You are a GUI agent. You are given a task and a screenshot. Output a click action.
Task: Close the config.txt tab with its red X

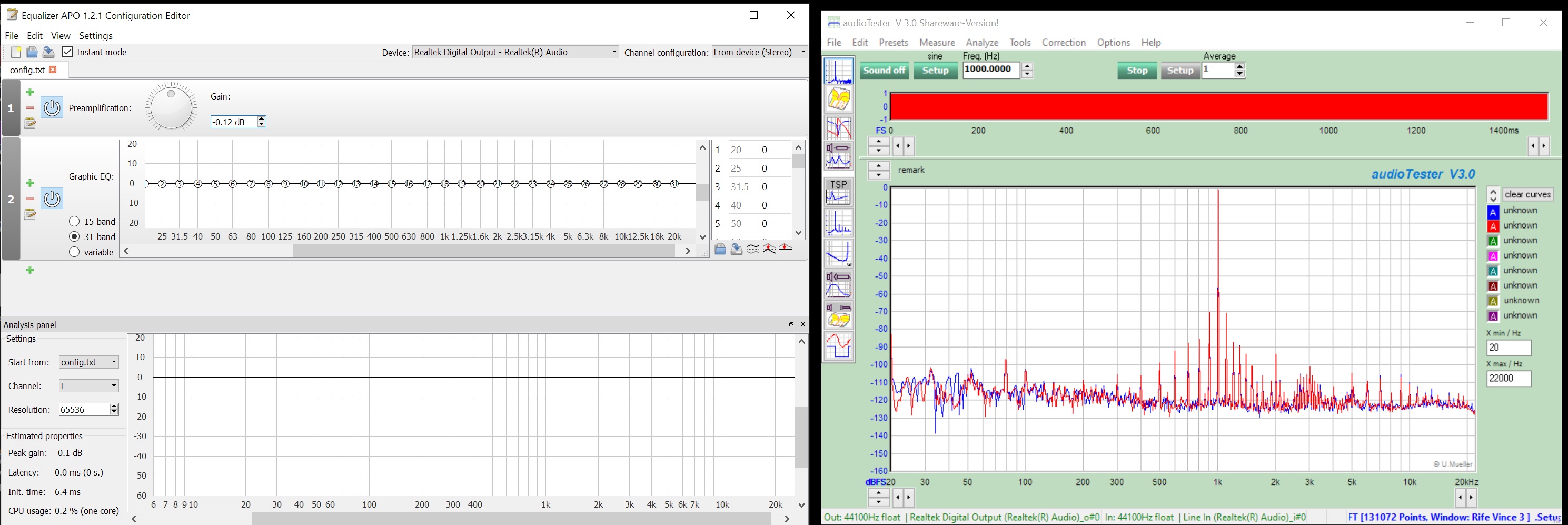point(54,70)
